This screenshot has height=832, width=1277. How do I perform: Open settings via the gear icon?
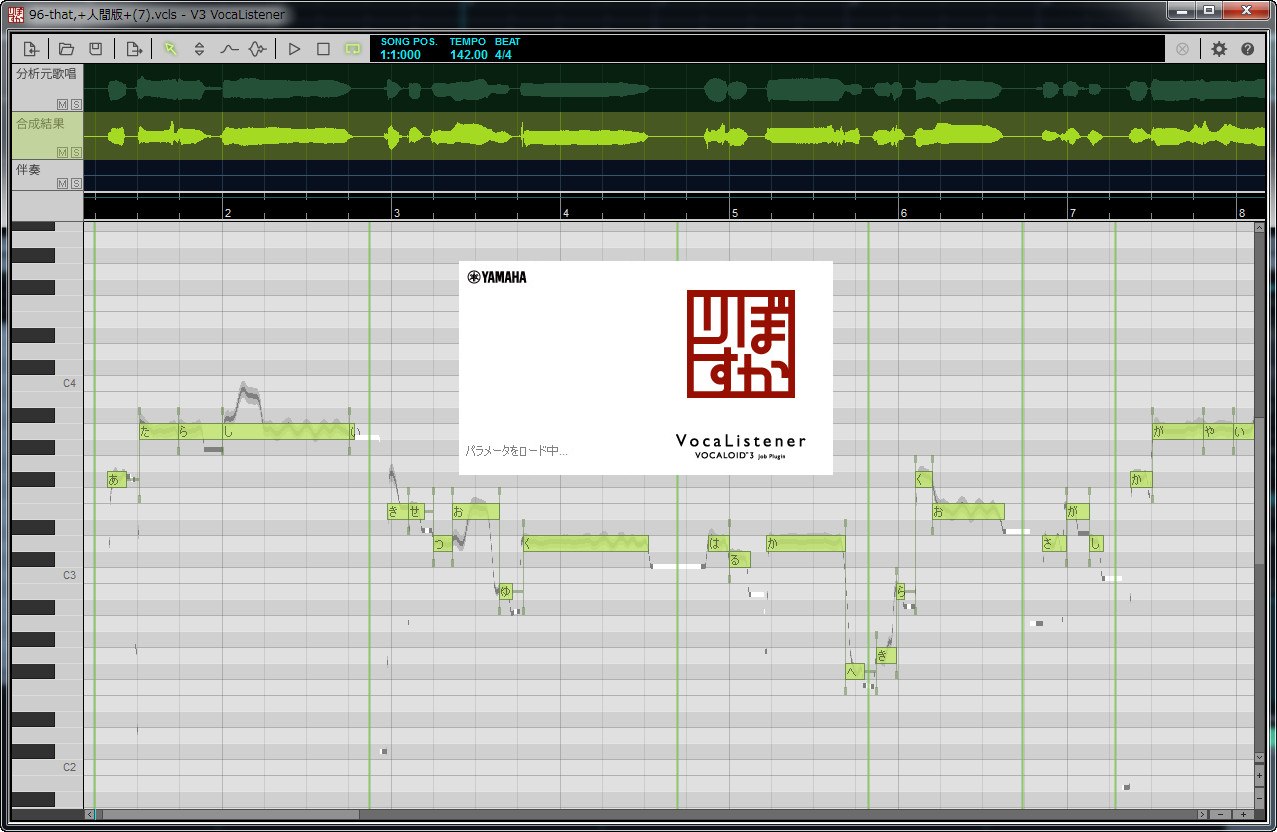pyautogui.click(x=1219, y=48)
